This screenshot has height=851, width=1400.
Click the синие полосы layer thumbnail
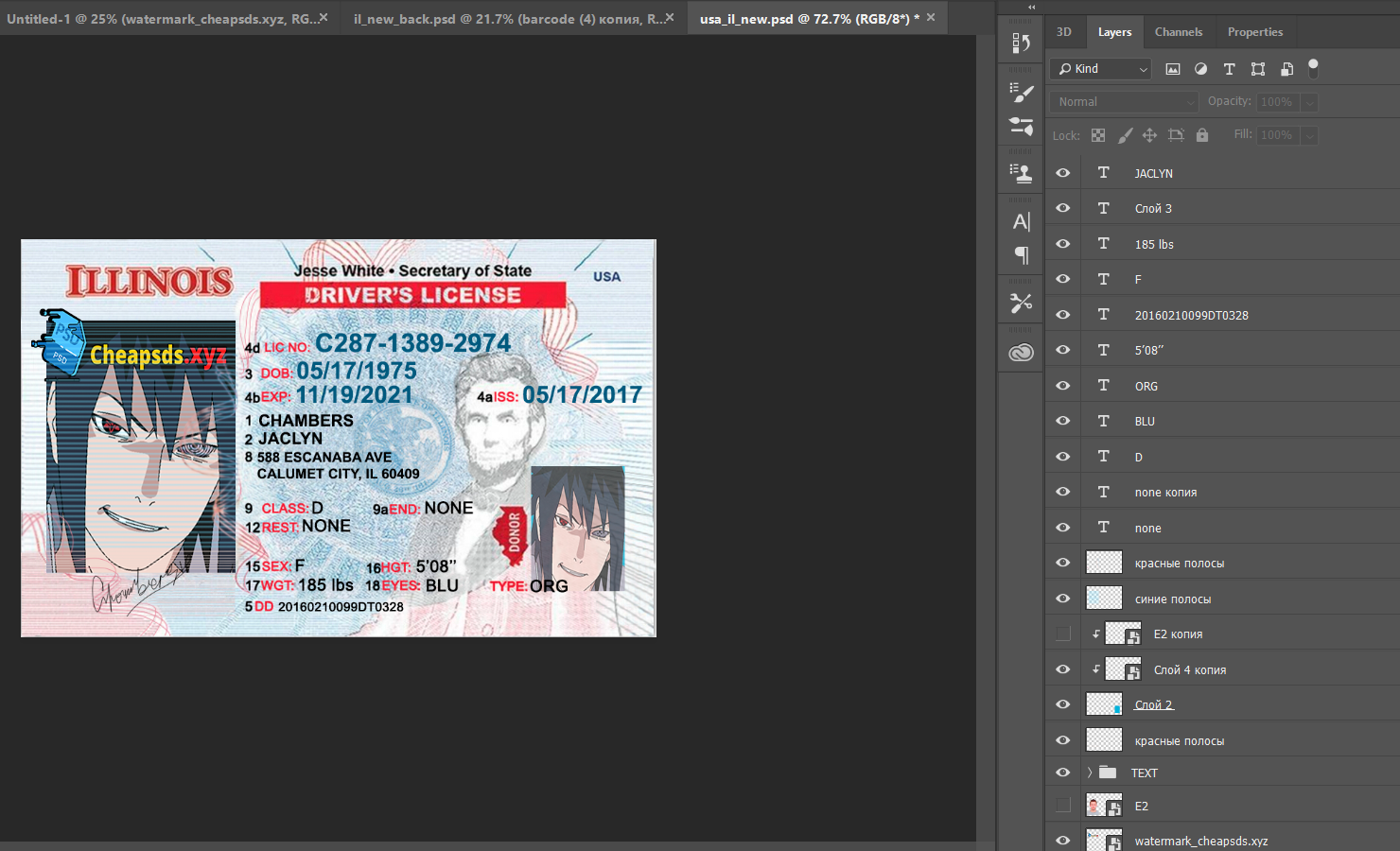[x=1104, y=599]
